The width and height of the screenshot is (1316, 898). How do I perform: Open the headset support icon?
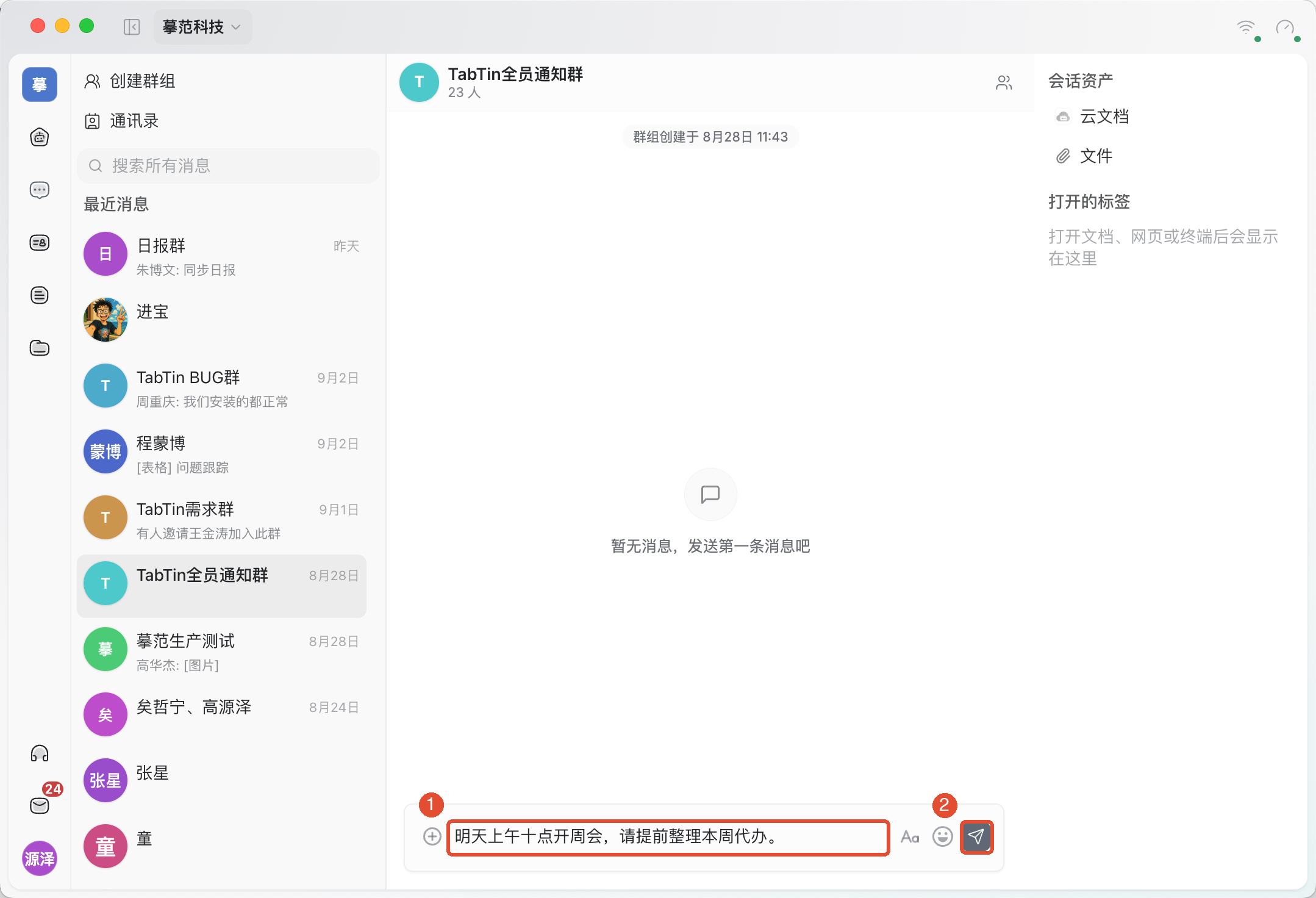pos(40,753)
